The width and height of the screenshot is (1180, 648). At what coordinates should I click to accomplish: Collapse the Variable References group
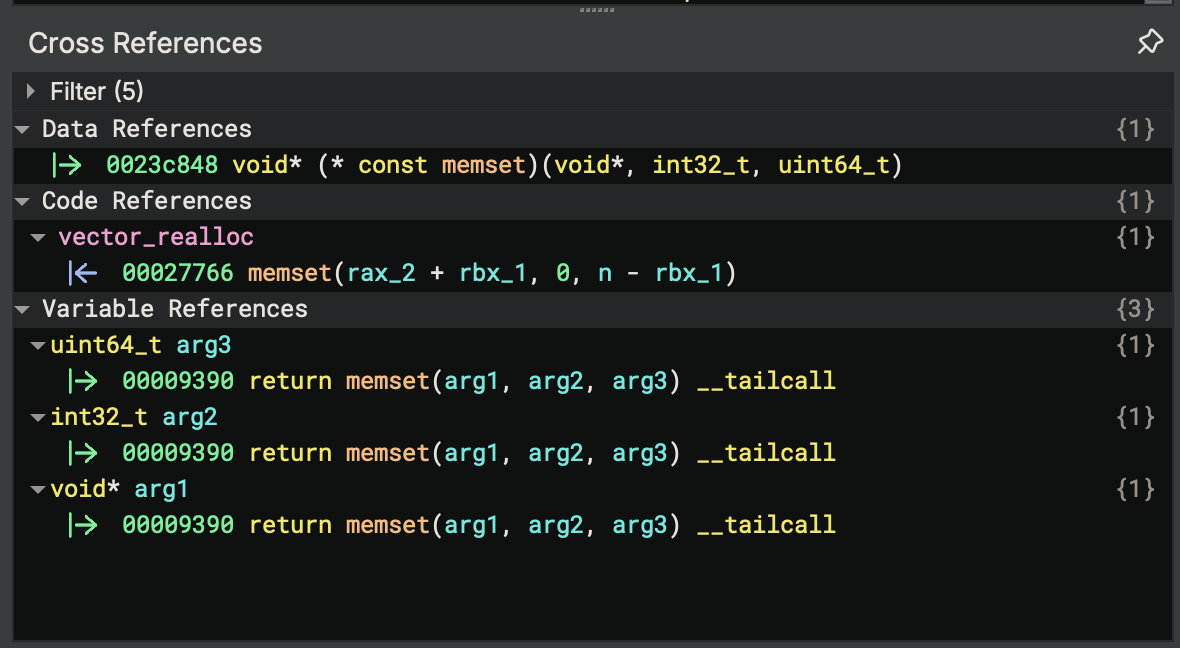(x=23, y=309)
